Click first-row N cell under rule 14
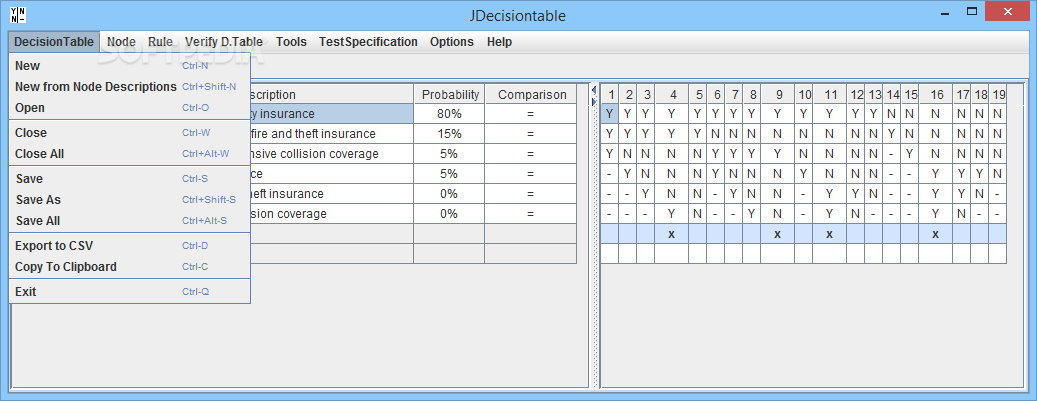Screen dimensions: 1037x401 892,114
